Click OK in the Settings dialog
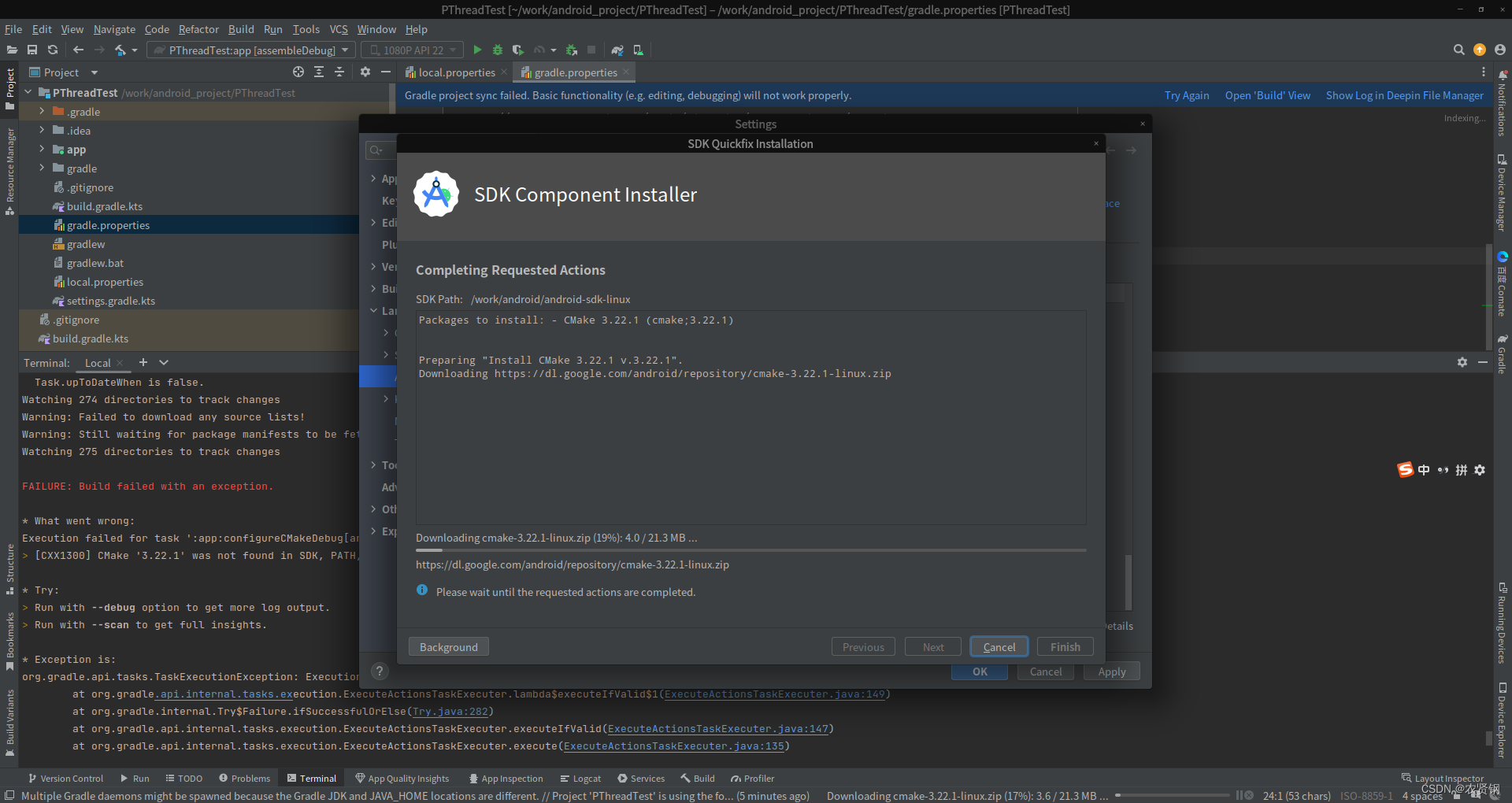 pyautogui.click(x=980, y=672)
